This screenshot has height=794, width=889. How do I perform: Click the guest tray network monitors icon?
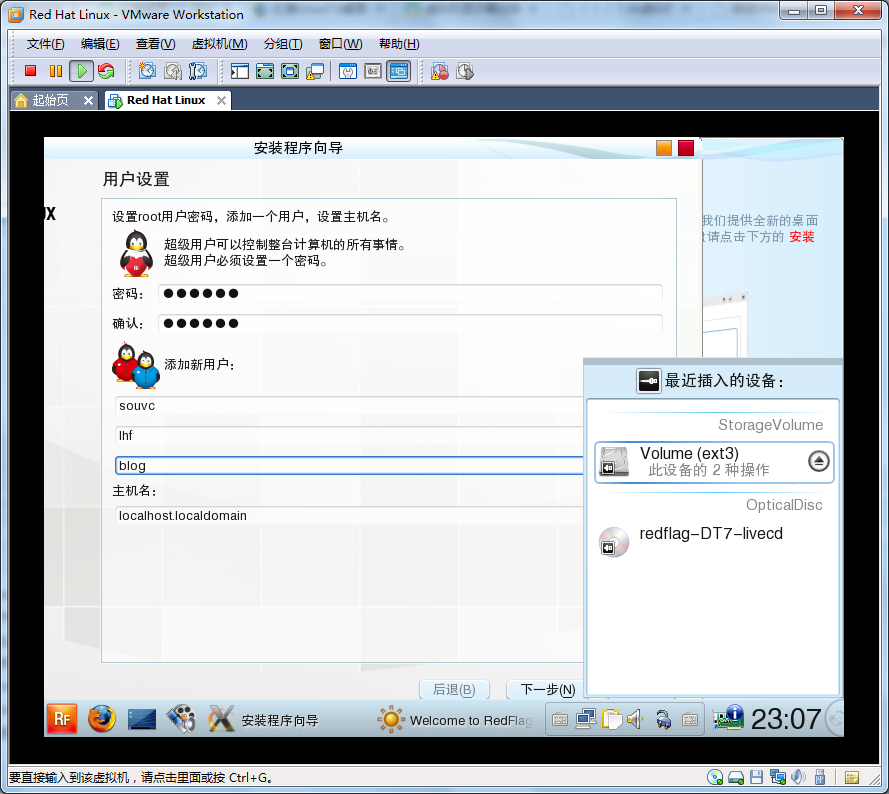click(585, 719)
